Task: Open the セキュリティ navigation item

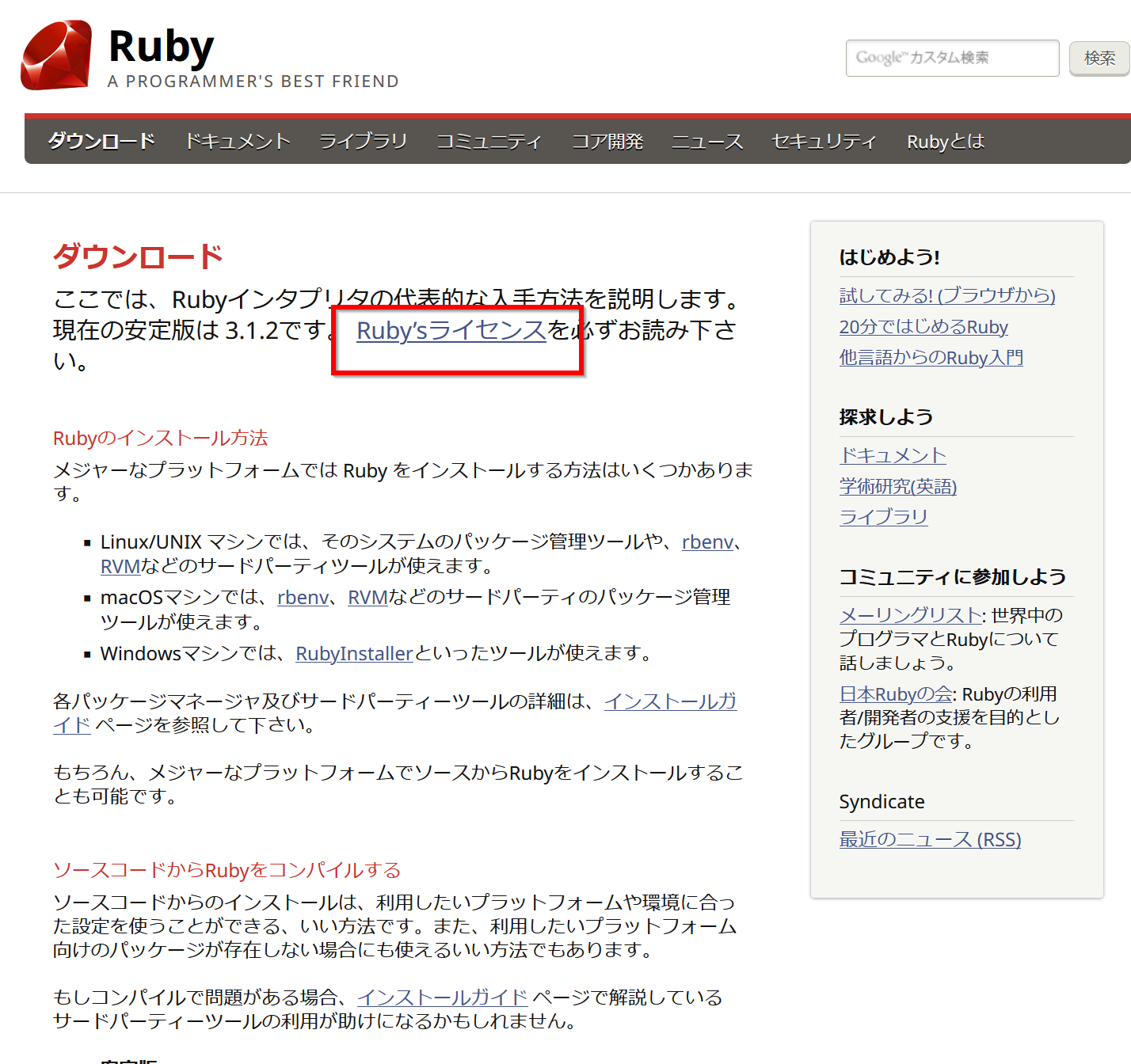Action: point(824,141)
